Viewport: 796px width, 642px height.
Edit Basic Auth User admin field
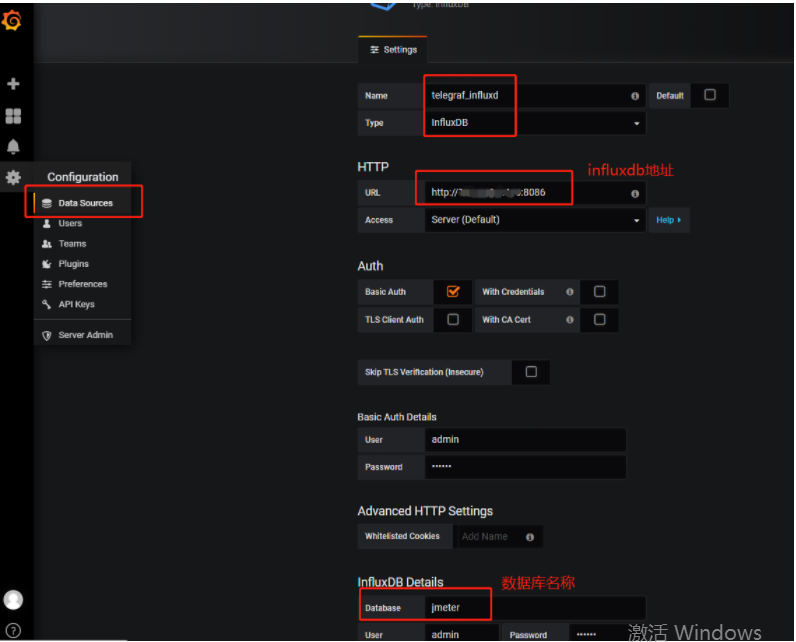coord(525,440)
